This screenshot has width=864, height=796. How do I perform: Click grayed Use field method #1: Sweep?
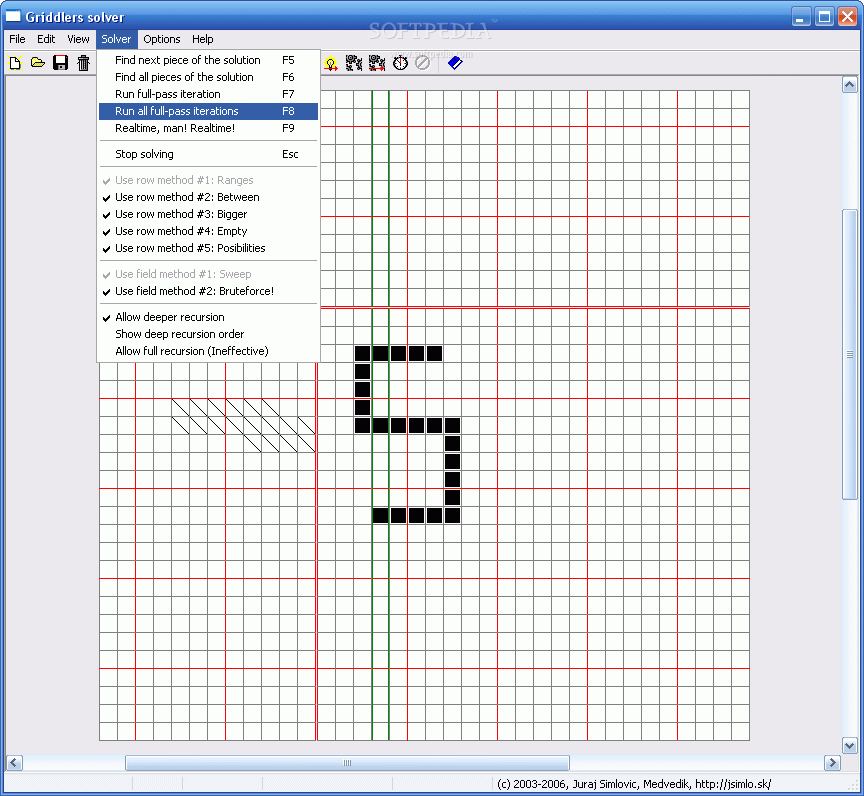pos(208,274)
